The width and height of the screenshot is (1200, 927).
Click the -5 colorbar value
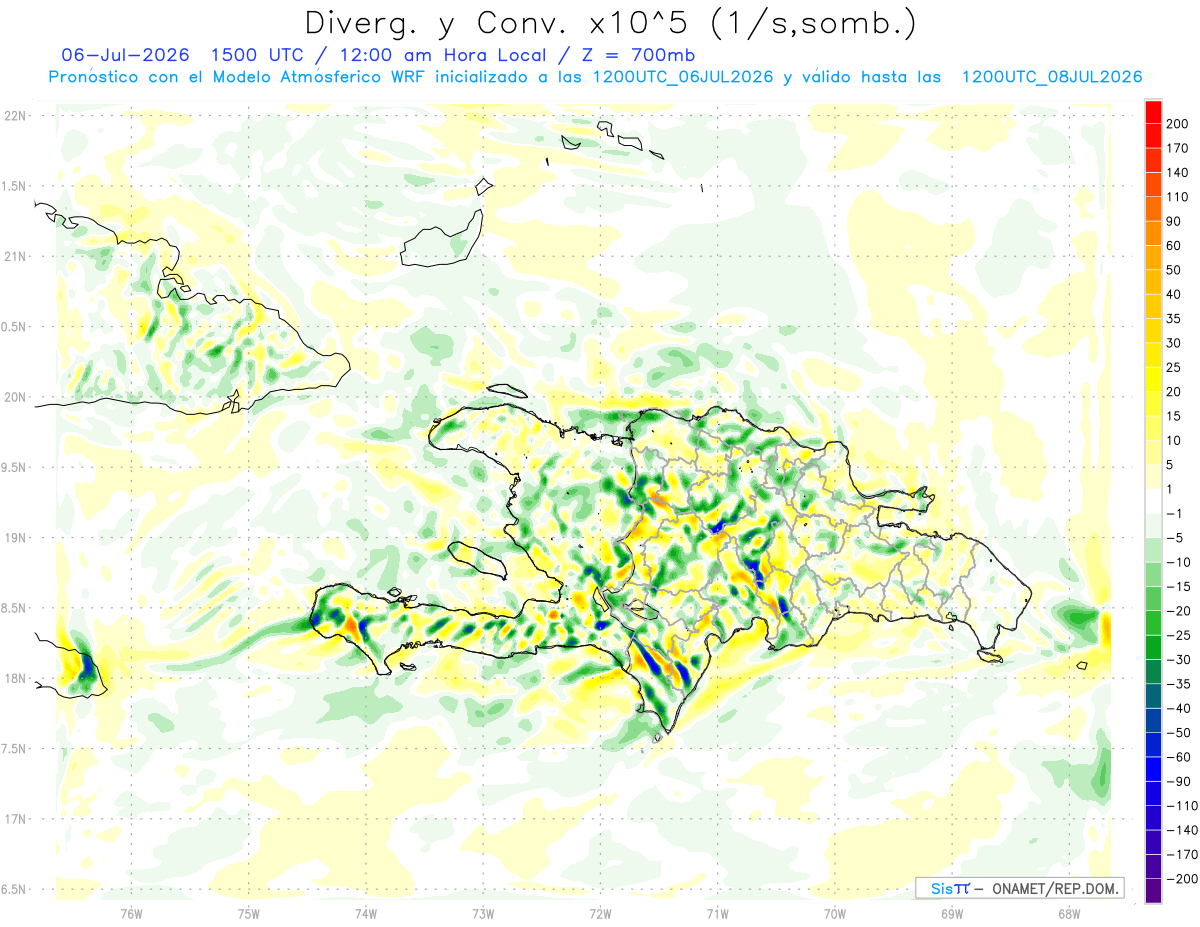pos(1174,537)
